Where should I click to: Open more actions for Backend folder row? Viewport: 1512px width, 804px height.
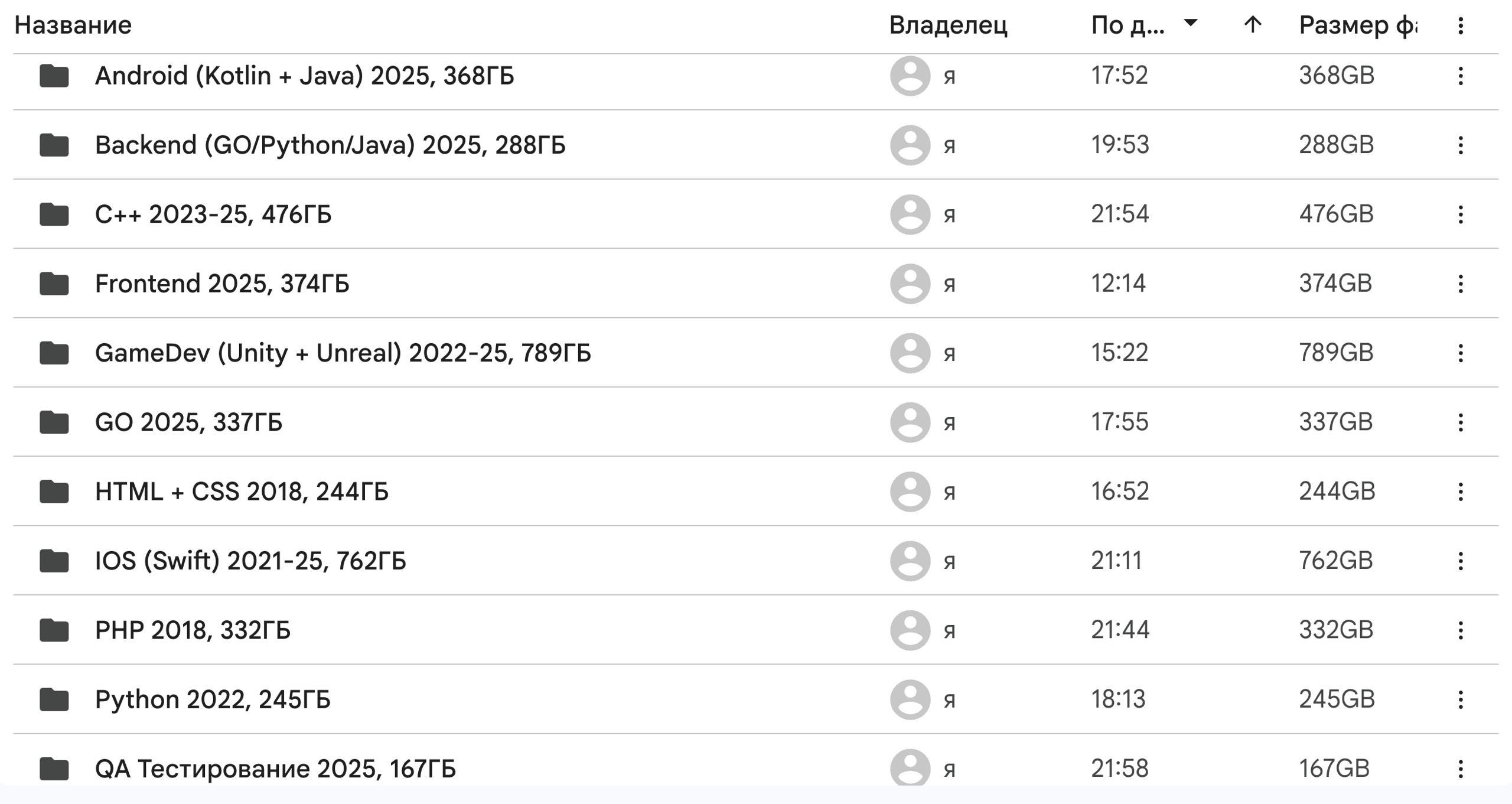1460,145
